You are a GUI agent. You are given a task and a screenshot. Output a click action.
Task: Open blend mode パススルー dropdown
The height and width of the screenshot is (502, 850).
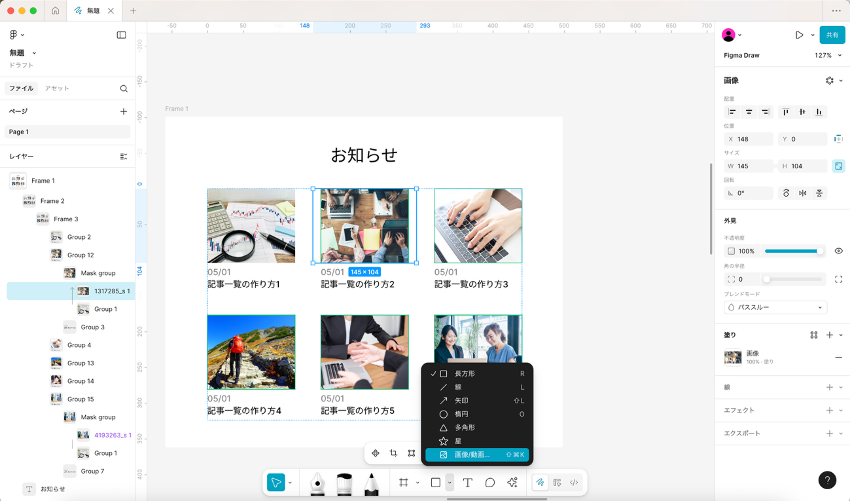pyautogui.click(x=776, y=307)
